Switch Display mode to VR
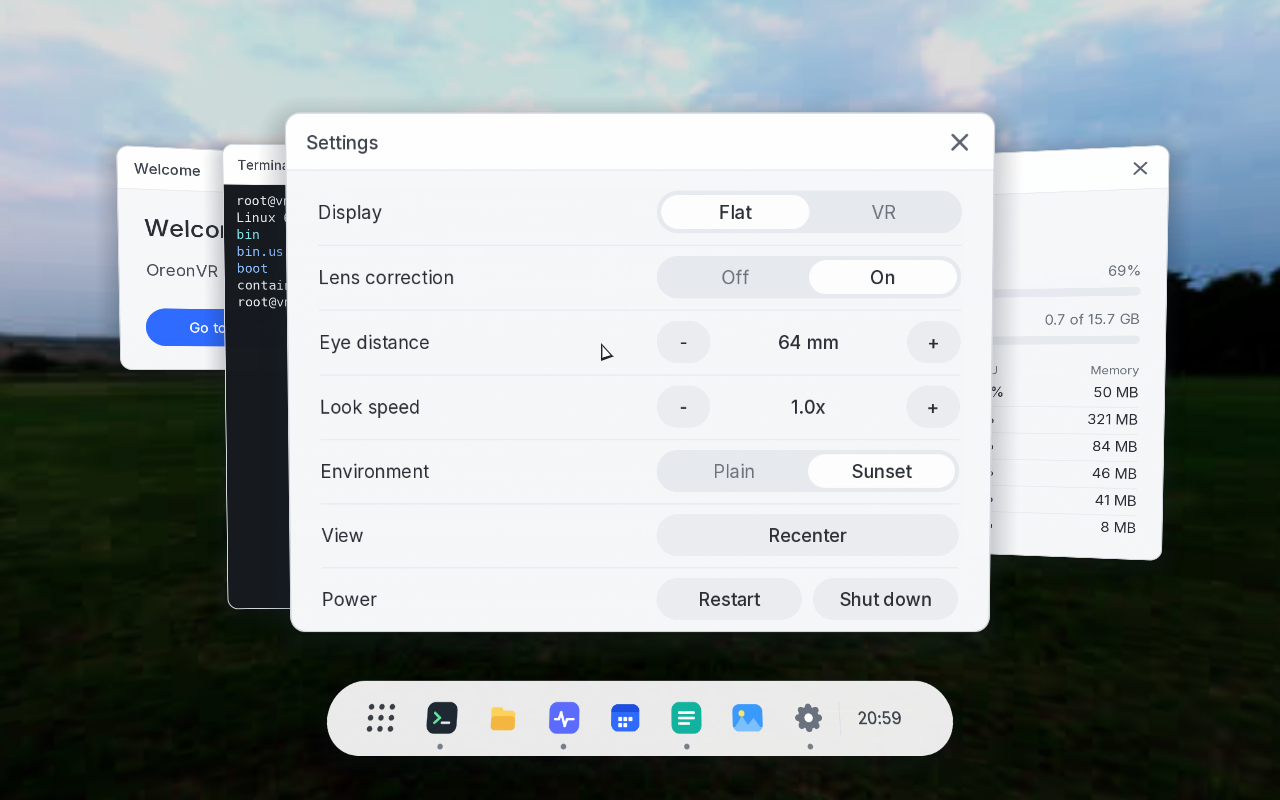Viewport: 1280px width, 800px height. tap(883, 212)
